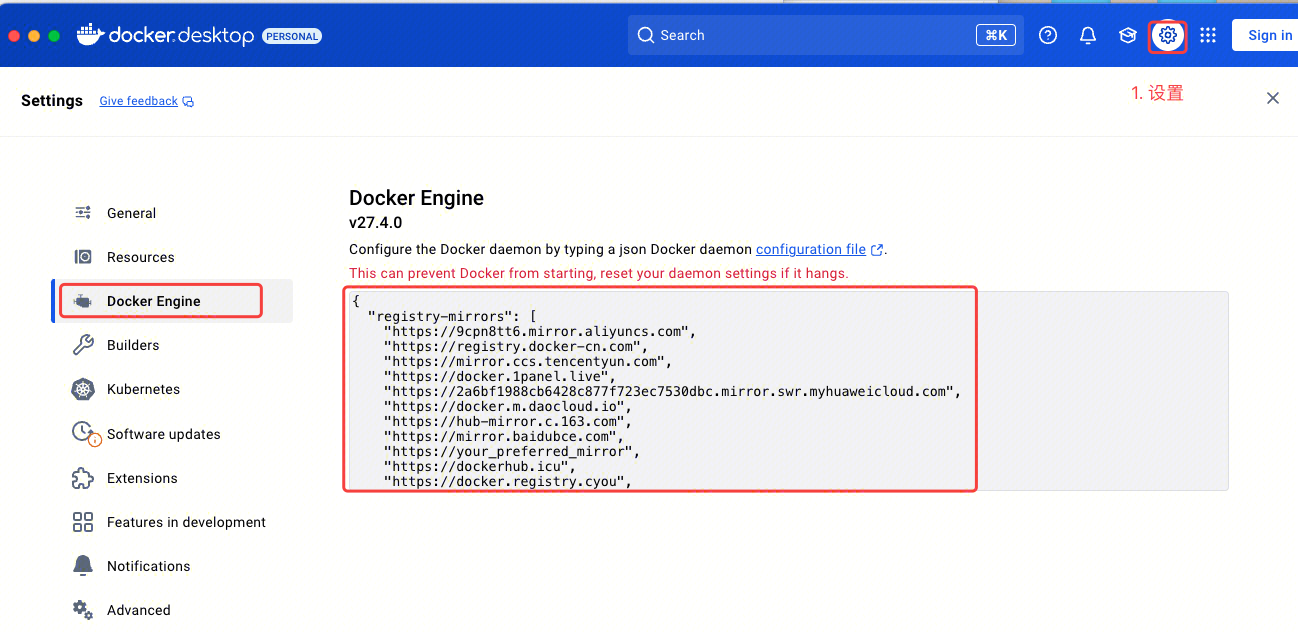Click the external link icon after configuration file
Image resolution: width=1298 pixels, height=636 pixels.
[877, 250]
